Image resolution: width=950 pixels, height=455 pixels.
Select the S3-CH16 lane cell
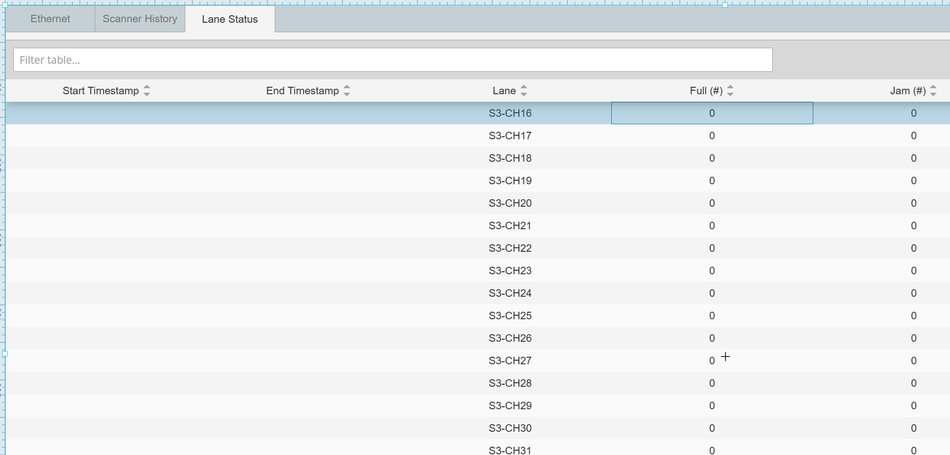pos(510,113)
